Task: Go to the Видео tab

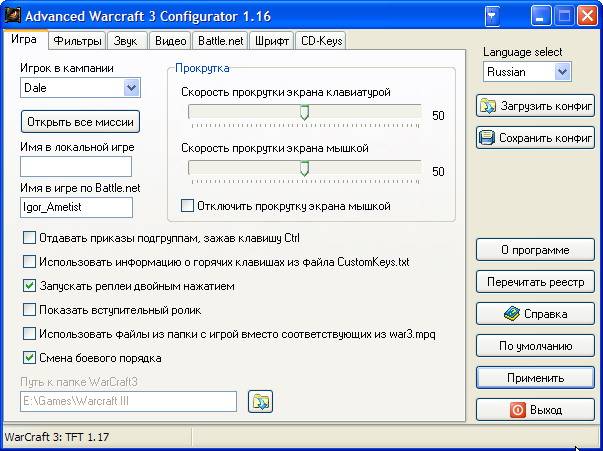Action: click(170, 41)
